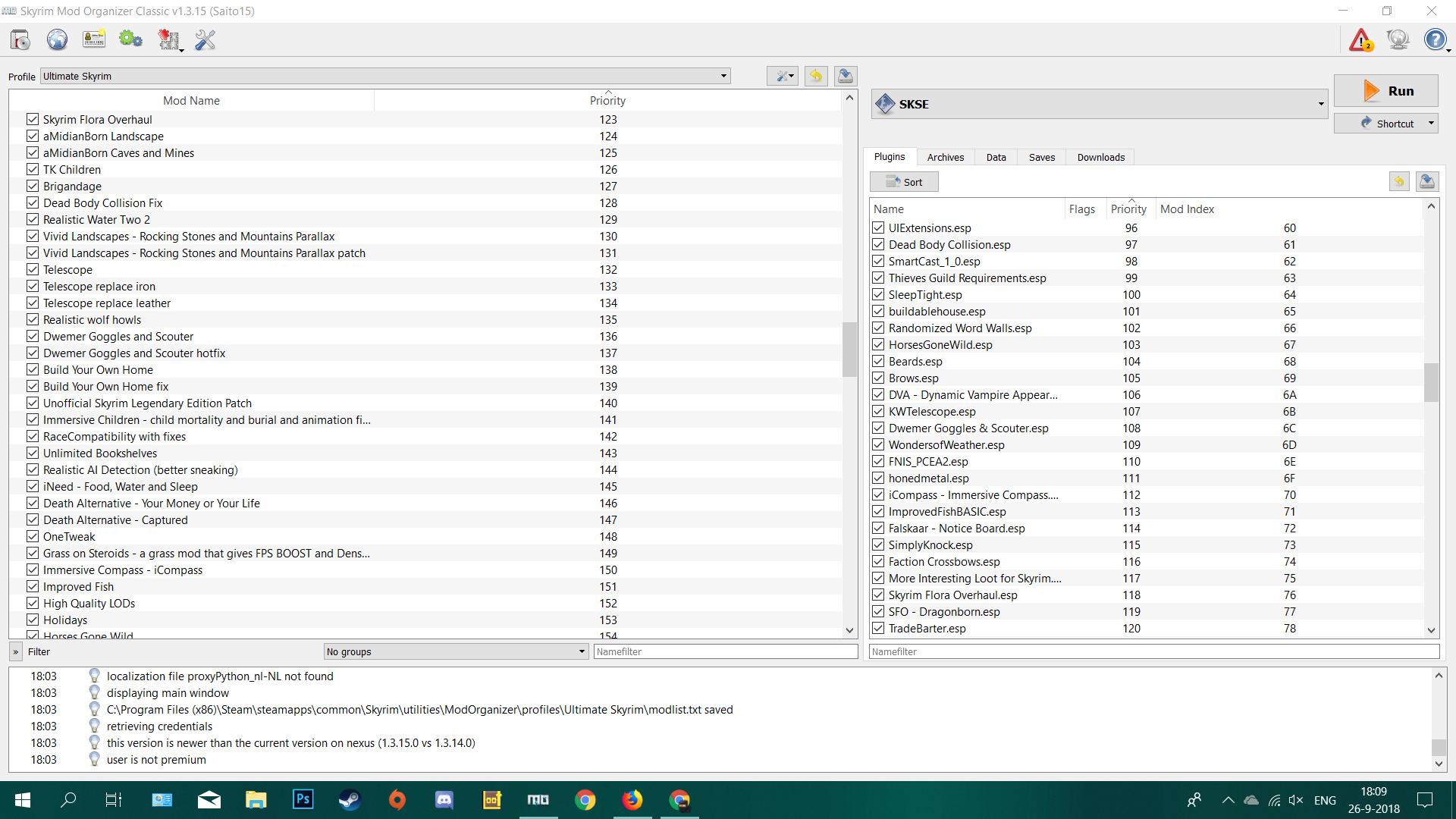
Task: Open the Tools icon dropdown arrow
Action: (x=182, y=50)
